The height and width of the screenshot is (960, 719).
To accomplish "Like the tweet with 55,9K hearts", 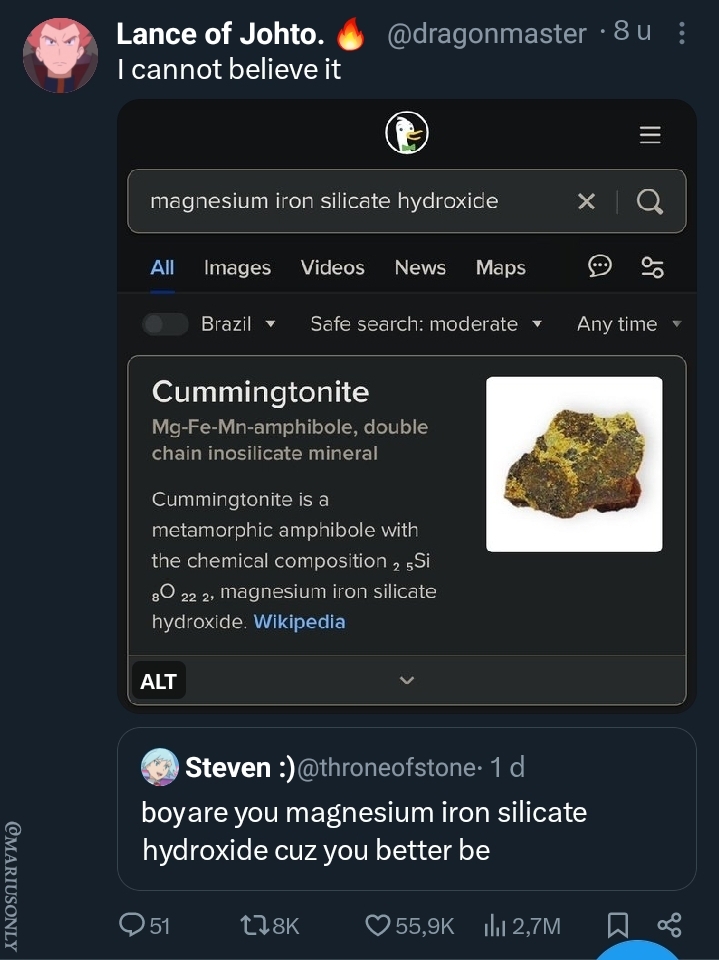I will [377, 925].
